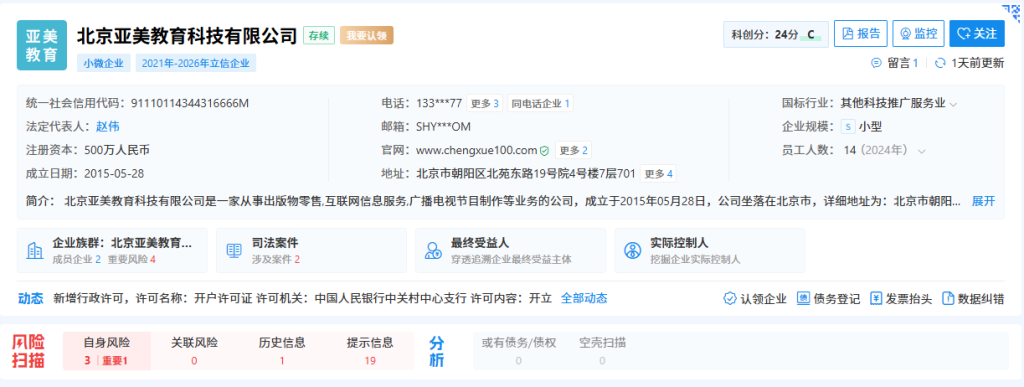Click the 2021年-2026年立信企业 tag

coord(196,63)
